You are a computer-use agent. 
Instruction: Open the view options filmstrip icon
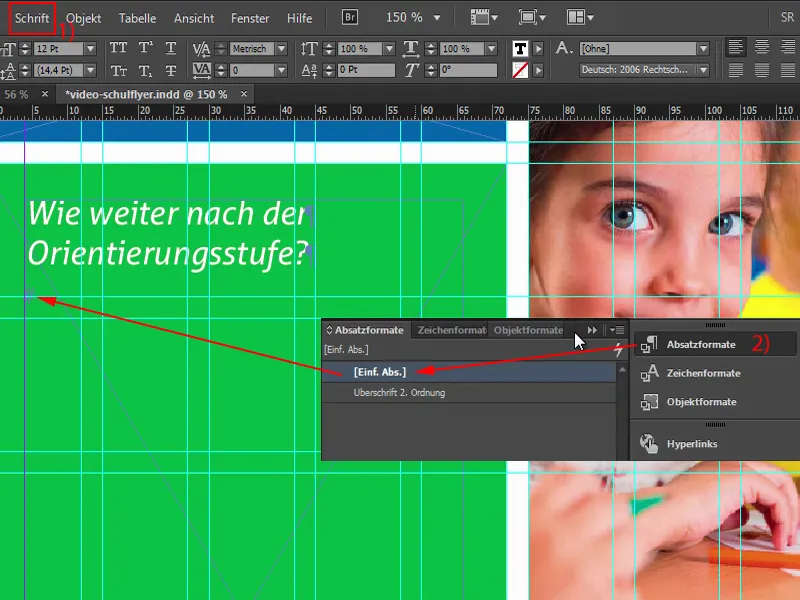tap(484, 18)
